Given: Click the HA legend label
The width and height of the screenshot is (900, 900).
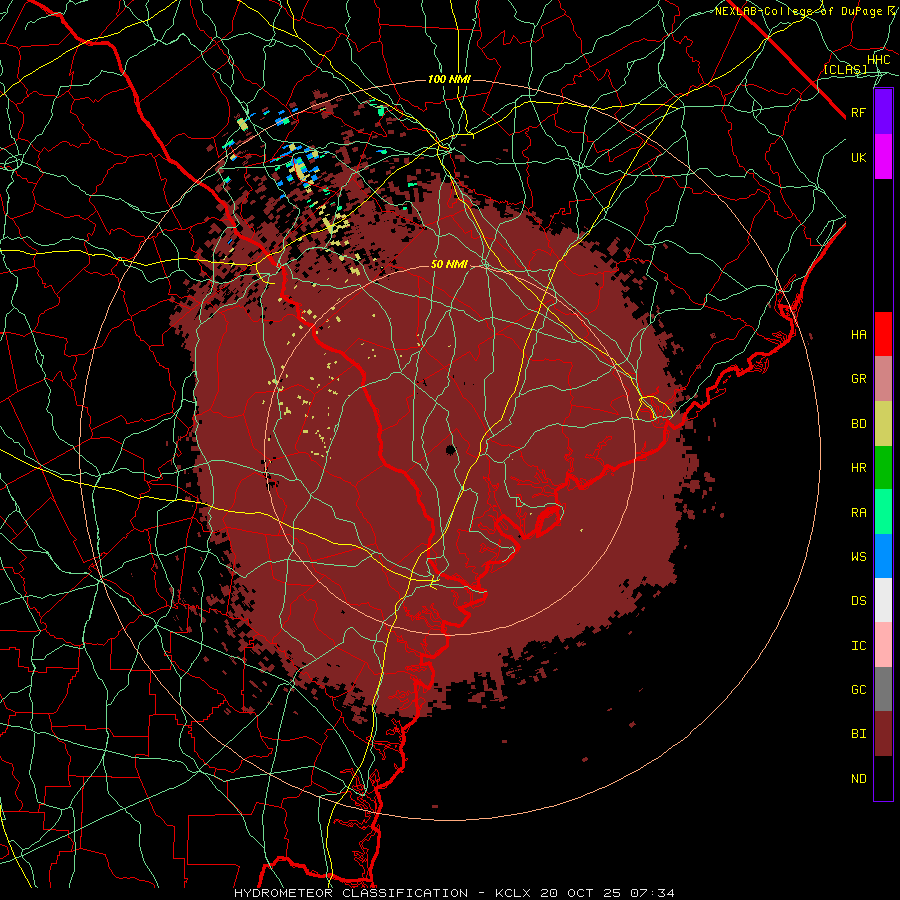Looking at the screenshot, I should coord(858,335).
